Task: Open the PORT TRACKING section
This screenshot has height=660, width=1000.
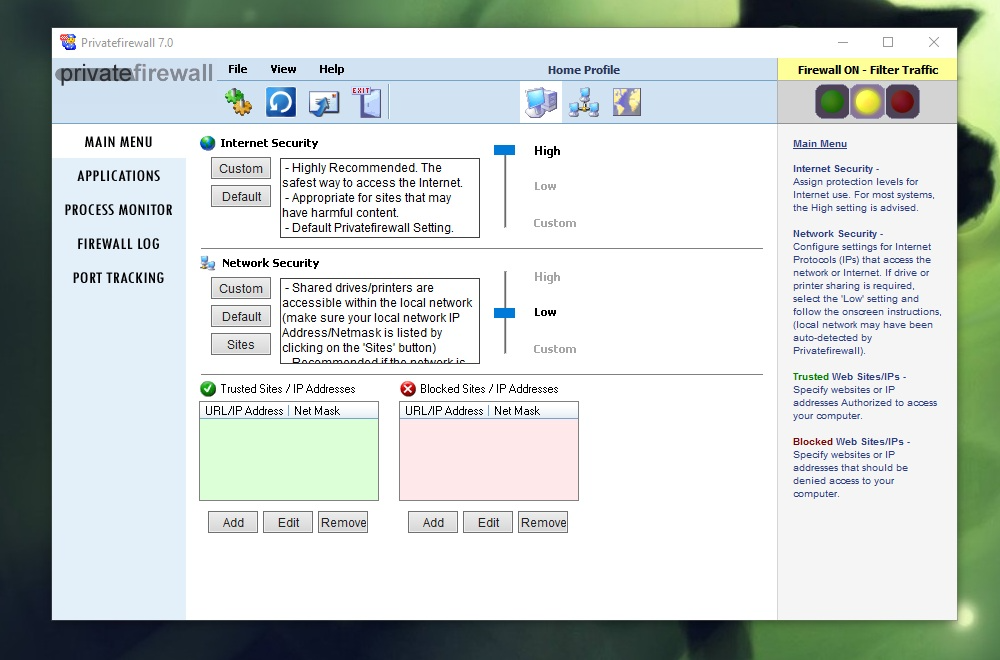Action: click(x=119, y=277)
